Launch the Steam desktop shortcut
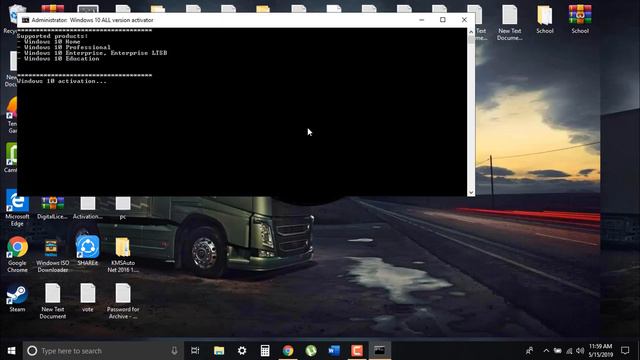Screen dimensions: 640x360 (17, 298)
